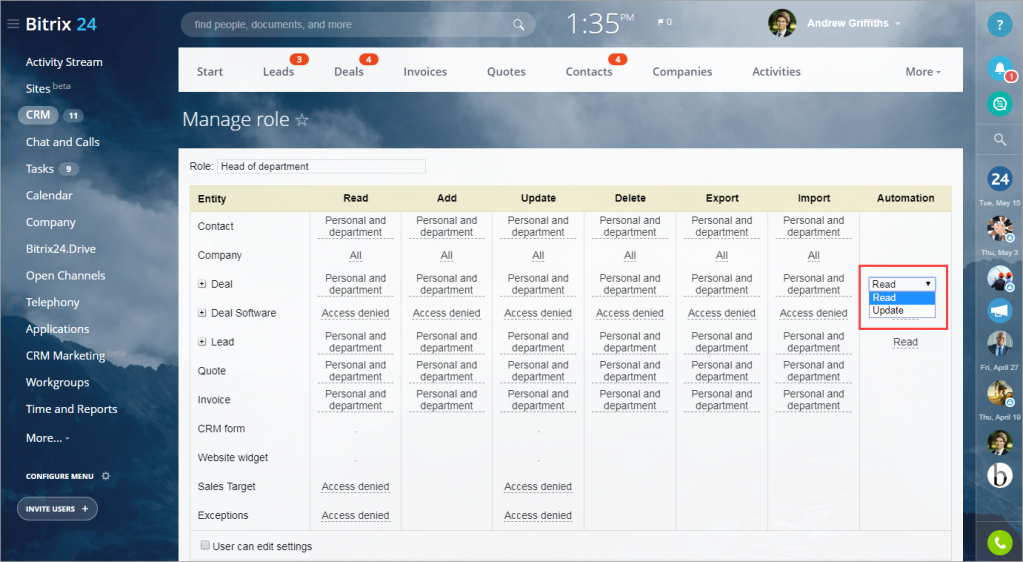Change Company Delete permission All
The height and width of the screenshot is (562, 1023).
pos(630,255)
